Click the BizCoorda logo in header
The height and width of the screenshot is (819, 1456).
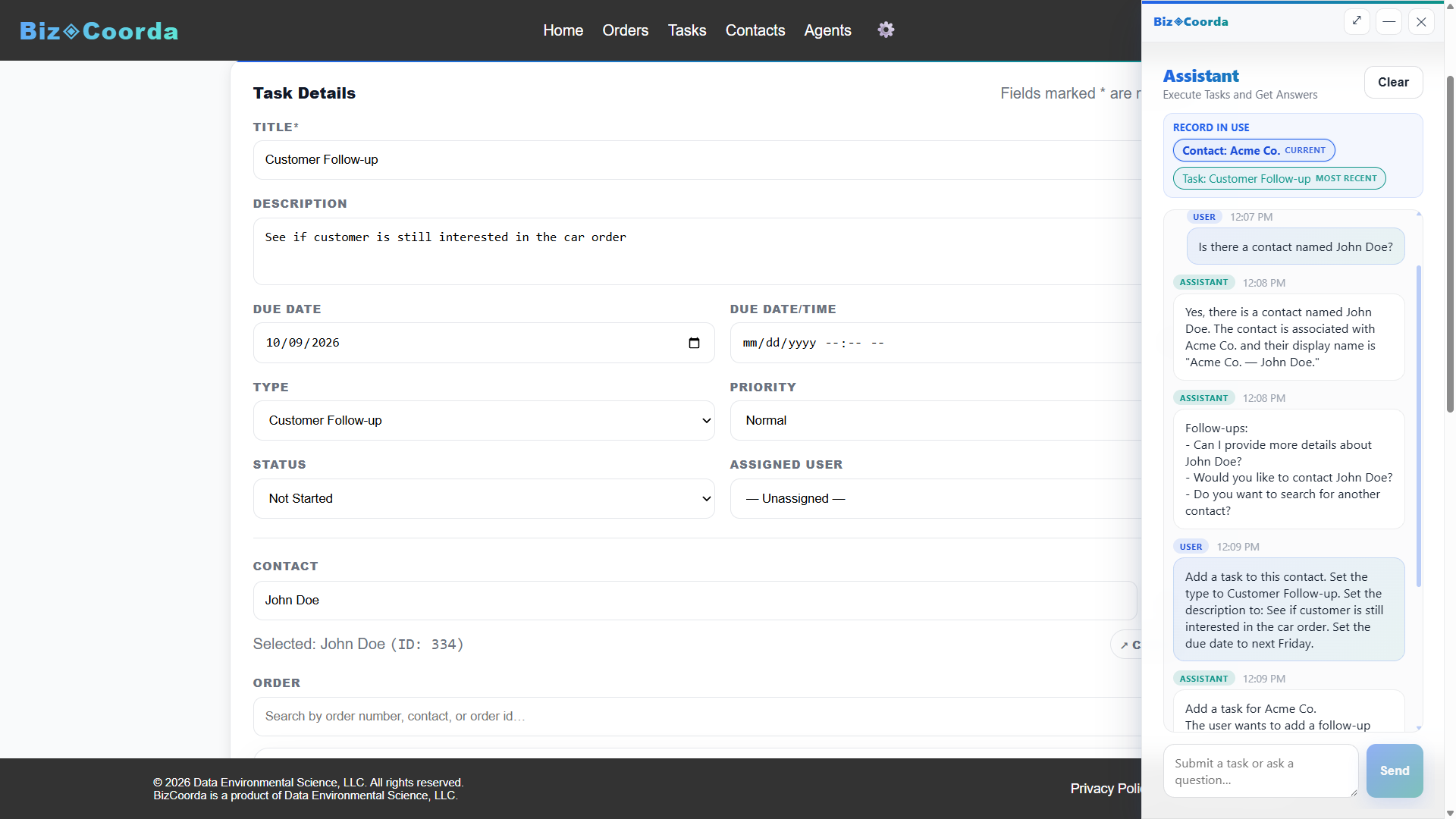click(x=99, y=30)
